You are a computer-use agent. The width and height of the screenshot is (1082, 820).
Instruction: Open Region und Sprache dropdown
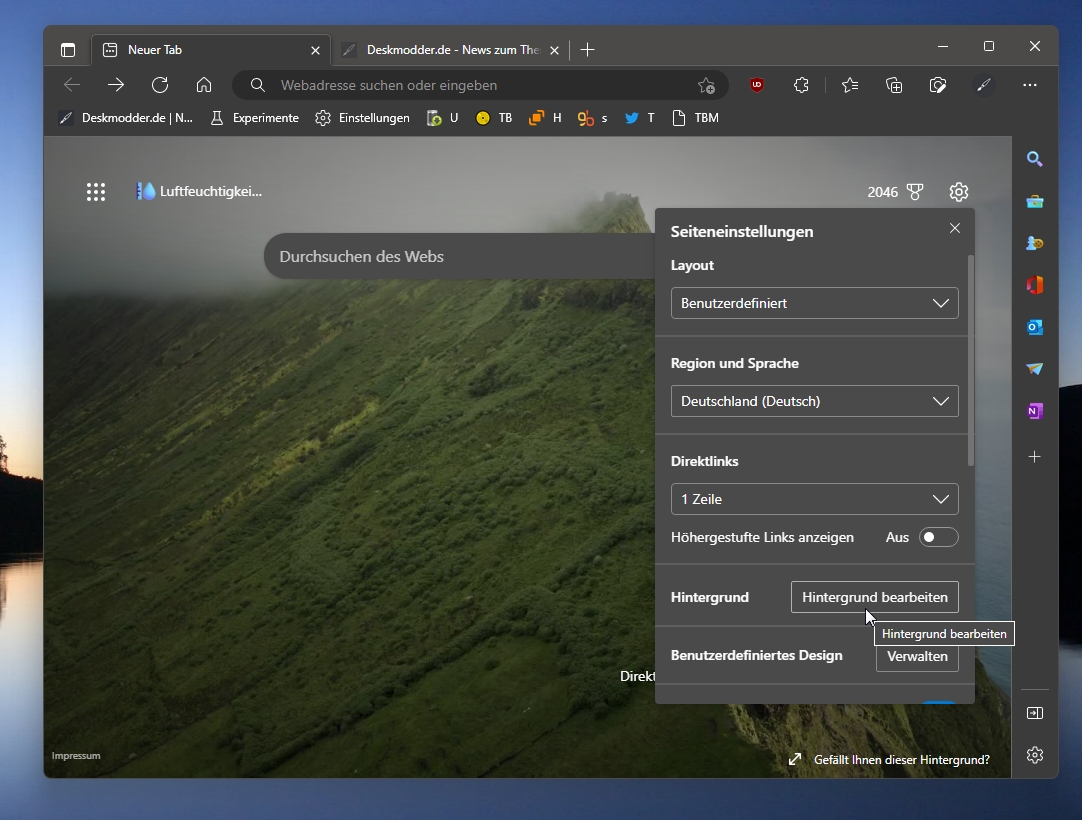[x=814, y=401]
